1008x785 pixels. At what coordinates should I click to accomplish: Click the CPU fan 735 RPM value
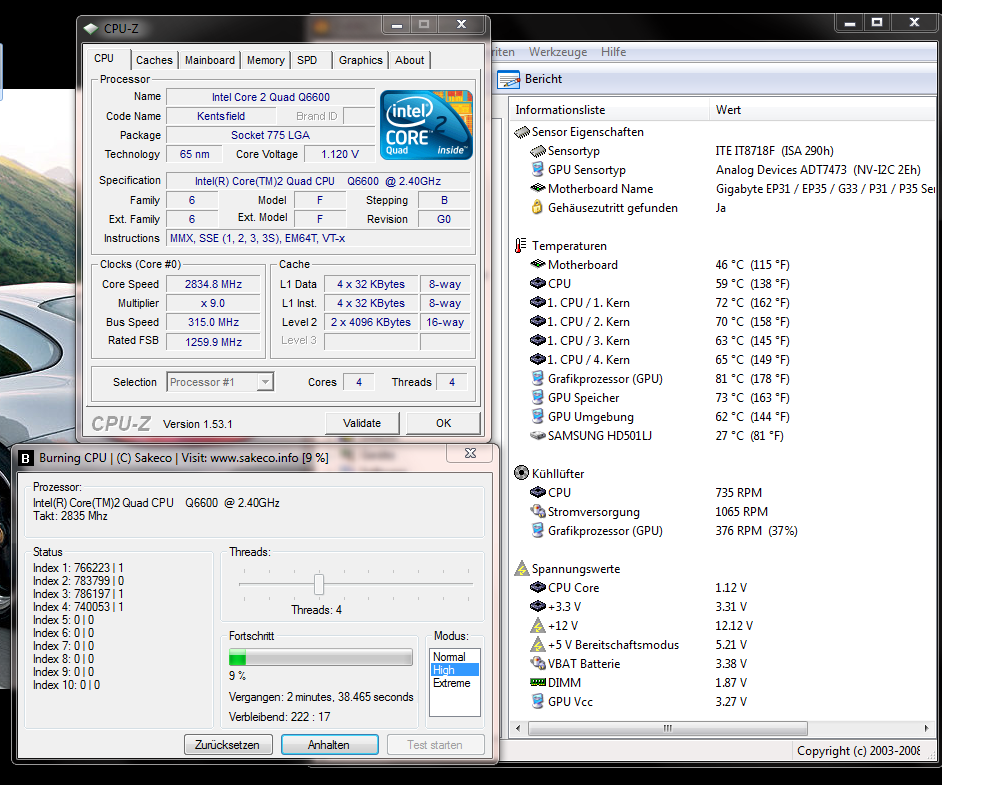(739, 492)
